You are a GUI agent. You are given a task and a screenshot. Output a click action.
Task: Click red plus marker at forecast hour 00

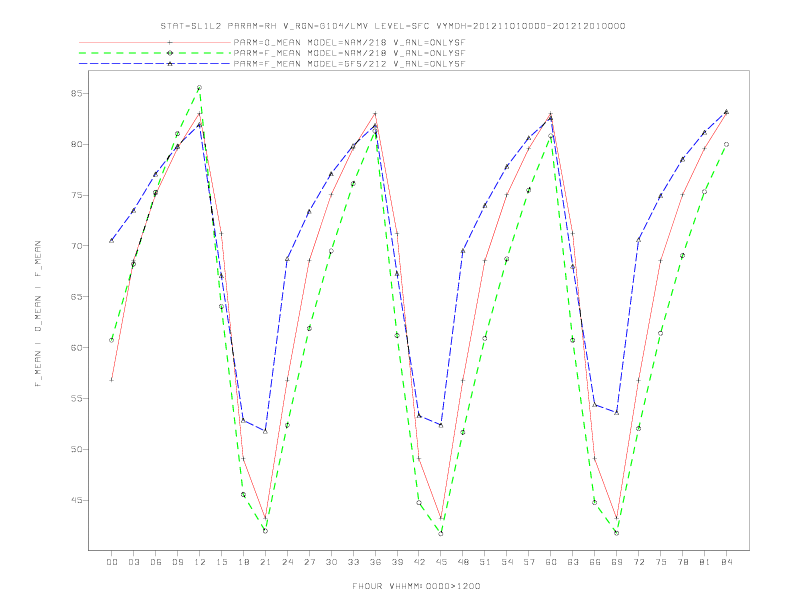point(112,380)
